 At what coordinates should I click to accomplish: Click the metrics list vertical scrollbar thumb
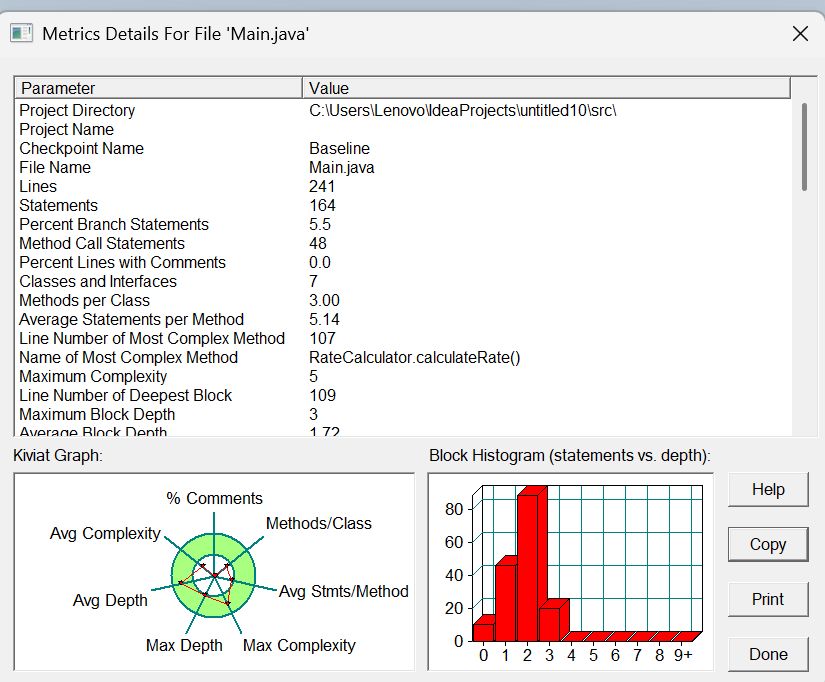pyautogui.click(x=804, y=147)
